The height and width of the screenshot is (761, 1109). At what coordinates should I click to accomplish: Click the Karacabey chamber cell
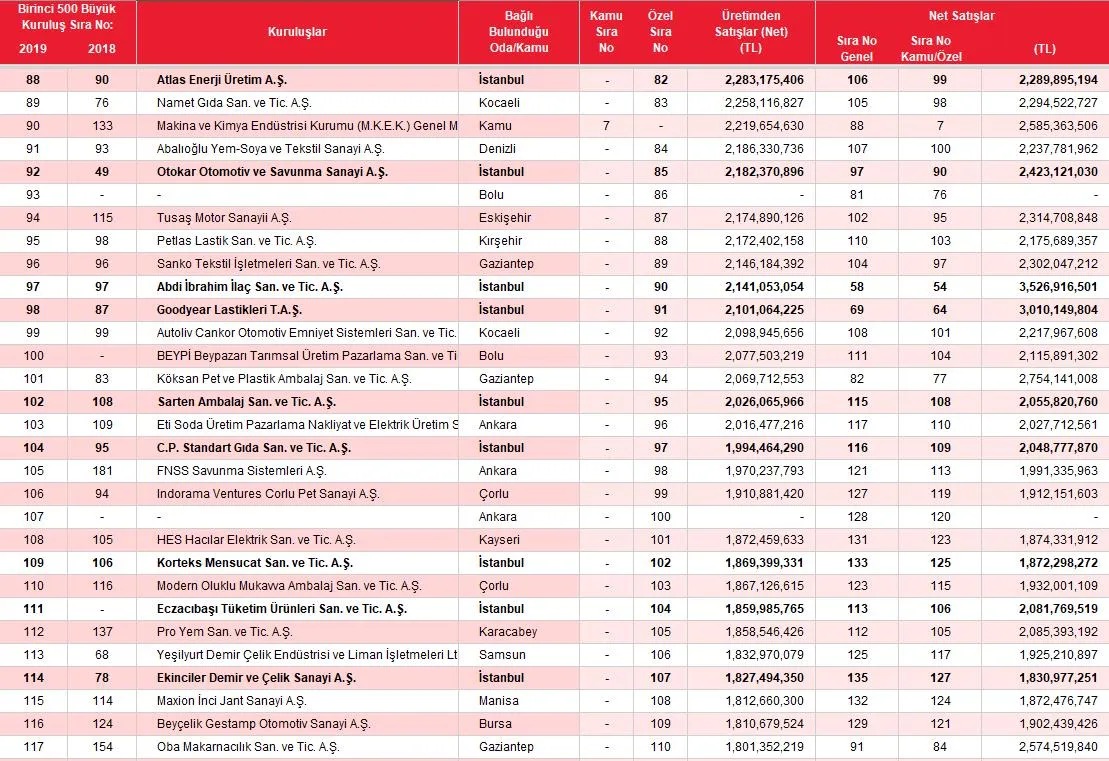508,632
